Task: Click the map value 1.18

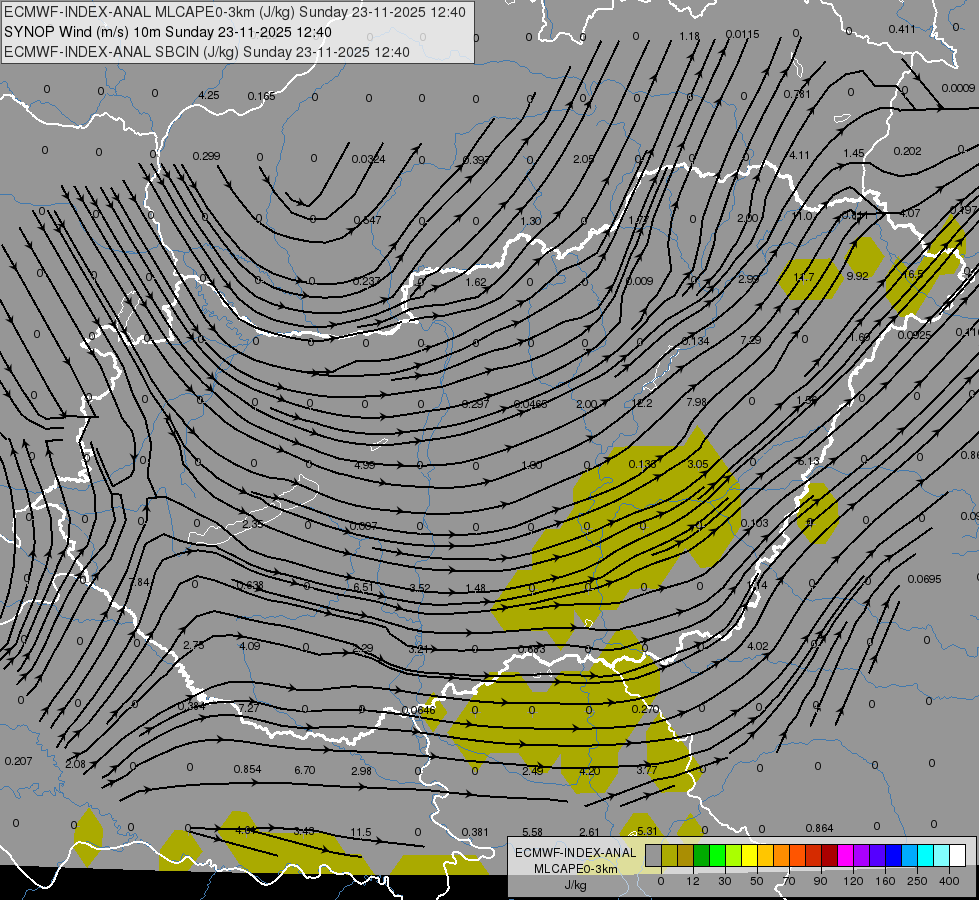Action: click(x=690, y=36)
